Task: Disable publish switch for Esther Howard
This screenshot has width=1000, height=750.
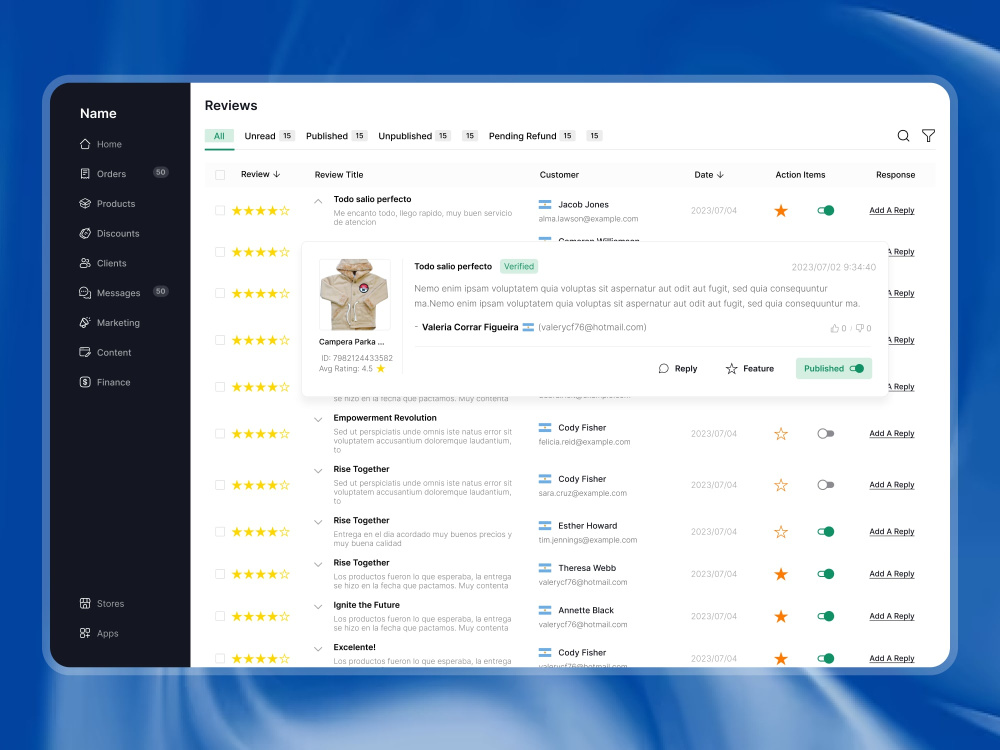Action: tap(826, 532)
